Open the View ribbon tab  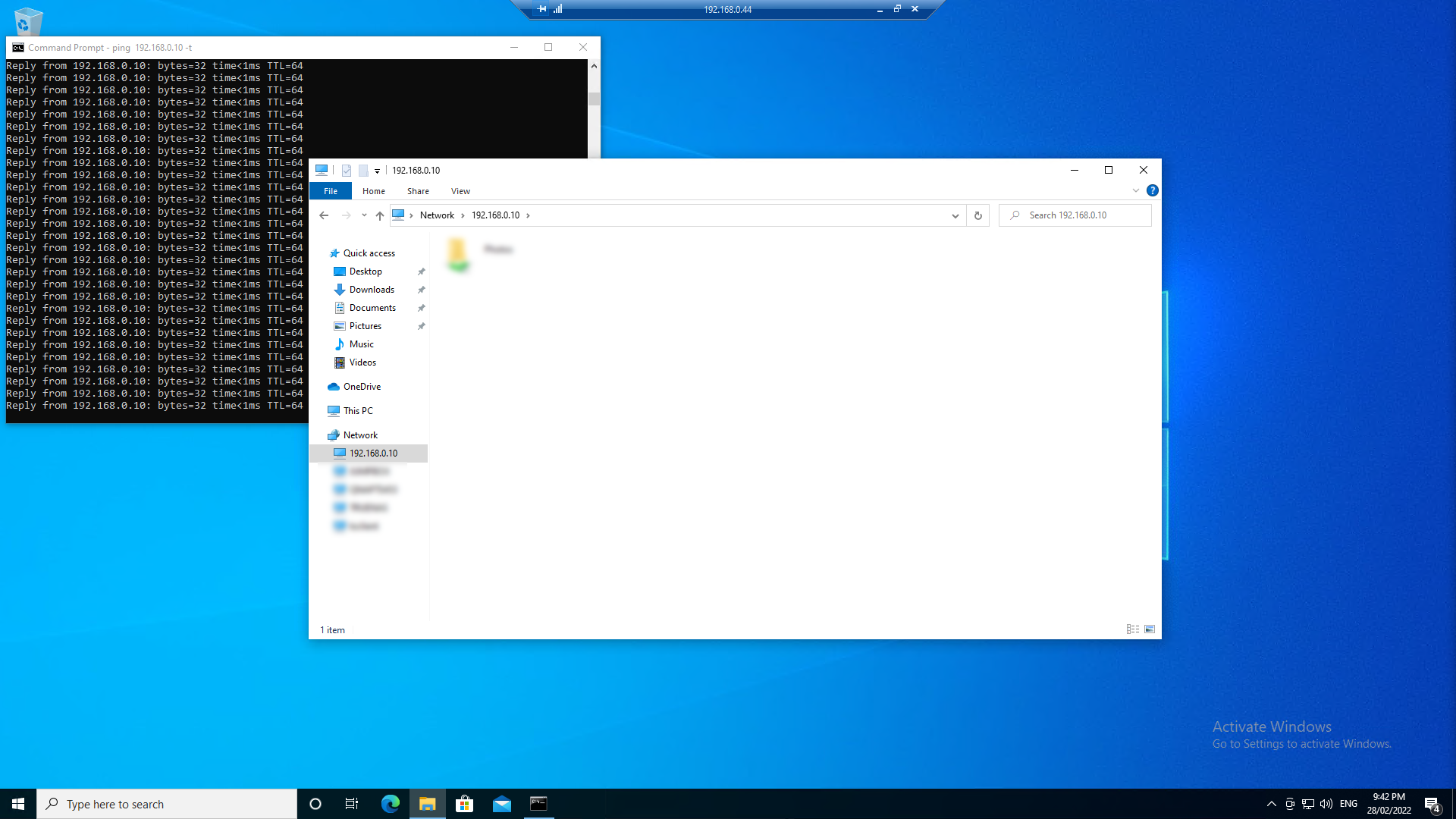[x=460, y=191]
